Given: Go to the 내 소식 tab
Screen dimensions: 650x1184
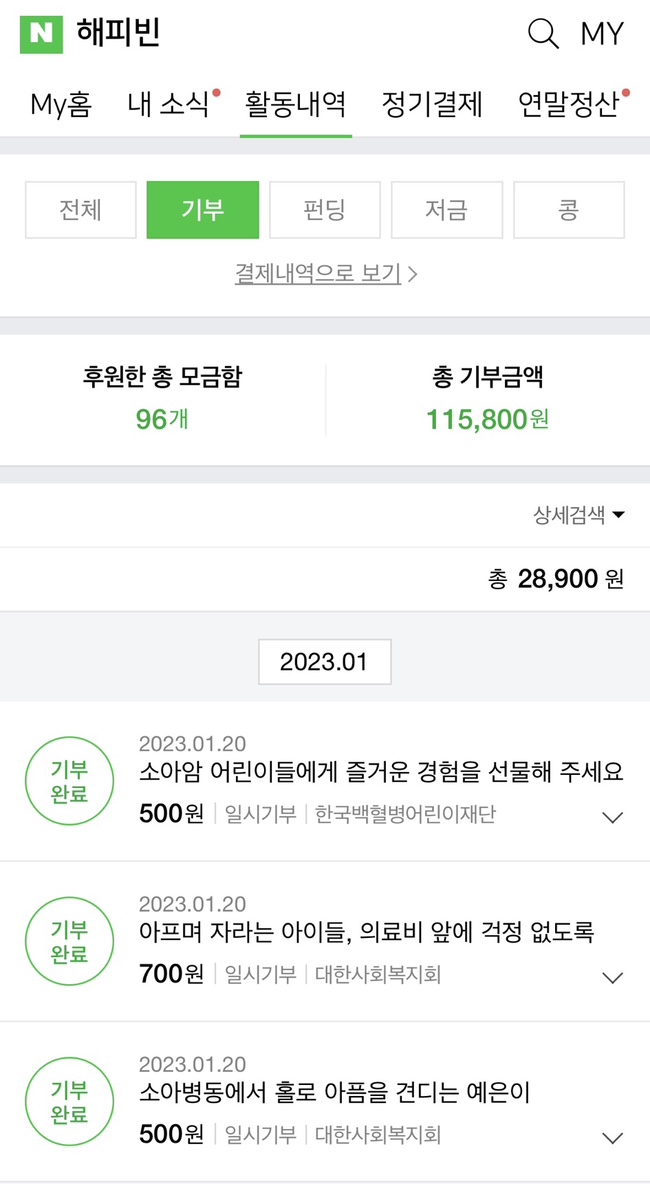Looking at the screenshot, I should (168, 104).
